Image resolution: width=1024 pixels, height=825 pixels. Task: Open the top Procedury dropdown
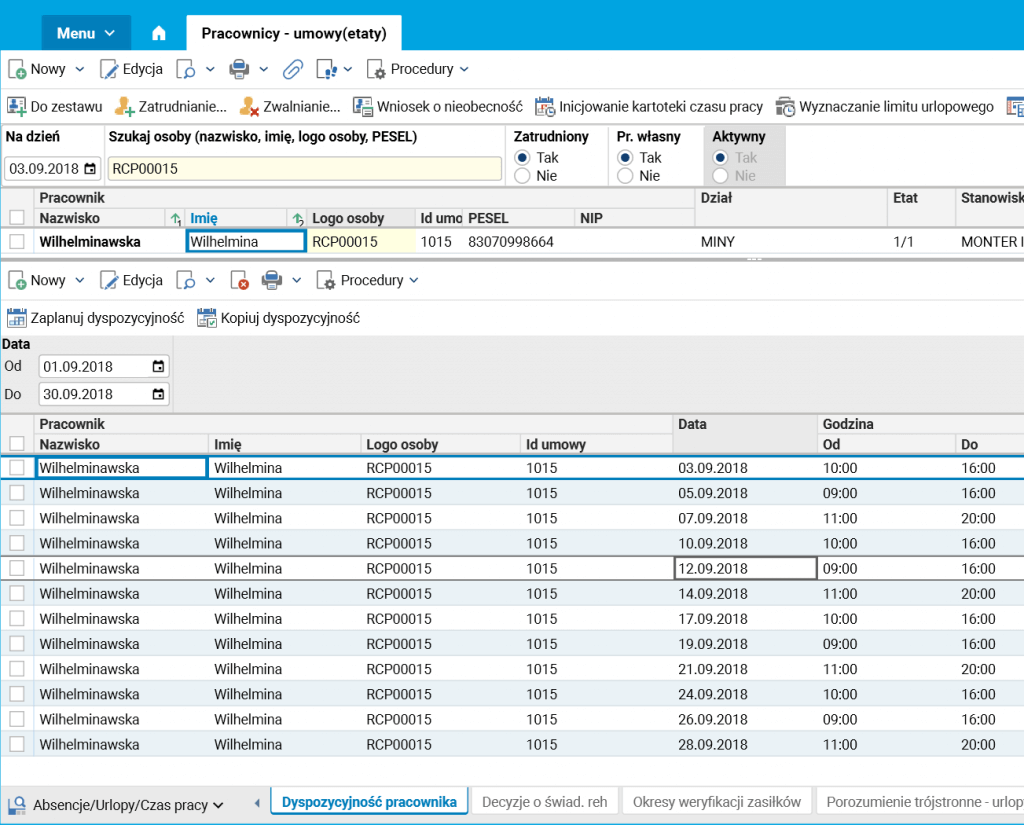tap(418, 69)
